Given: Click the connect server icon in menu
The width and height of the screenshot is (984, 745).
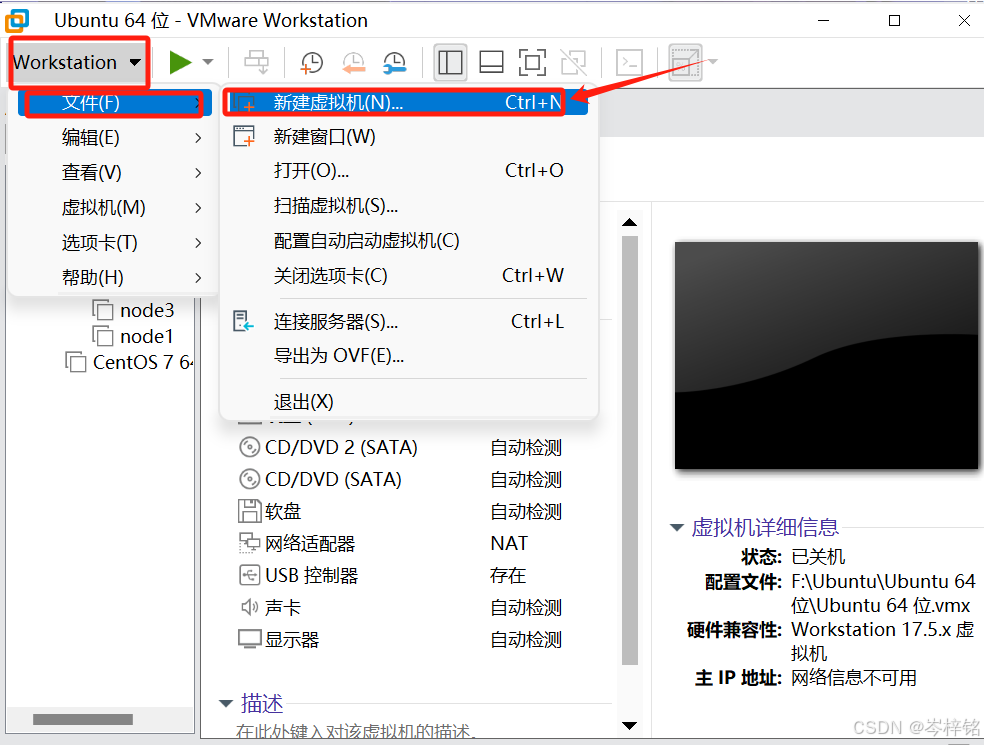Looking at the screenshot, I should tap(243, 321).
